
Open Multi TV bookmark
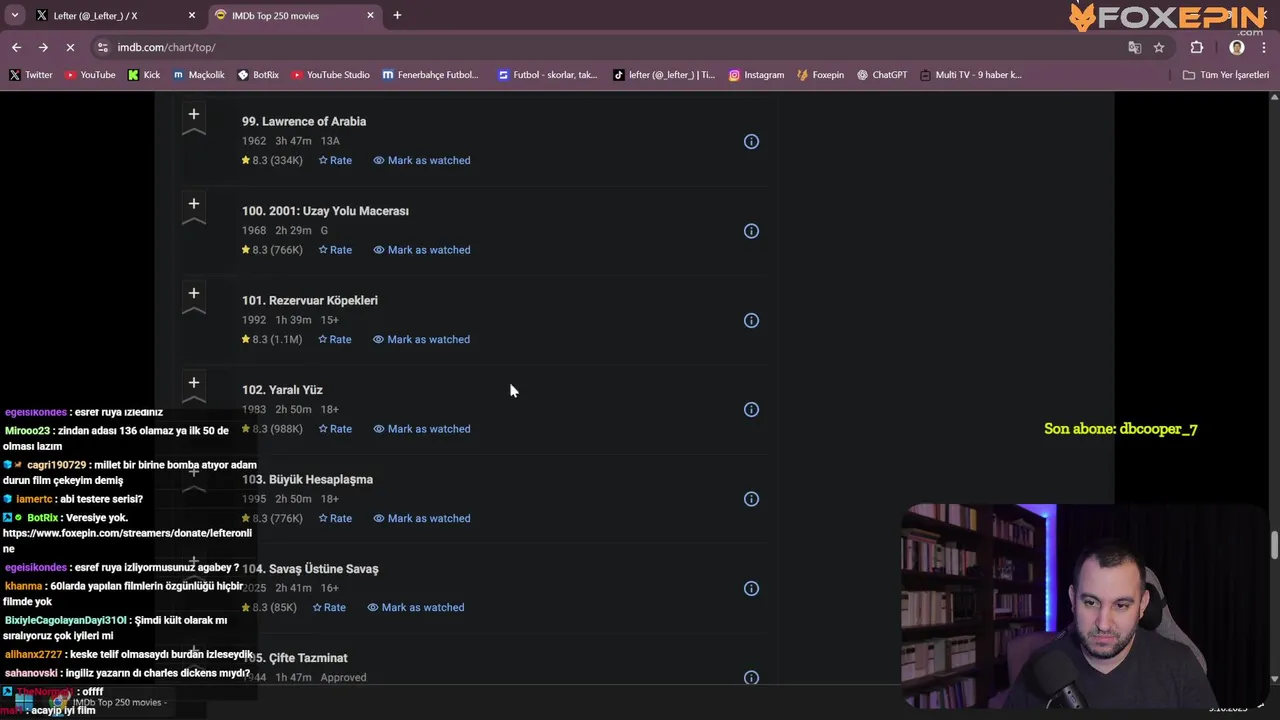pos(971,75)
